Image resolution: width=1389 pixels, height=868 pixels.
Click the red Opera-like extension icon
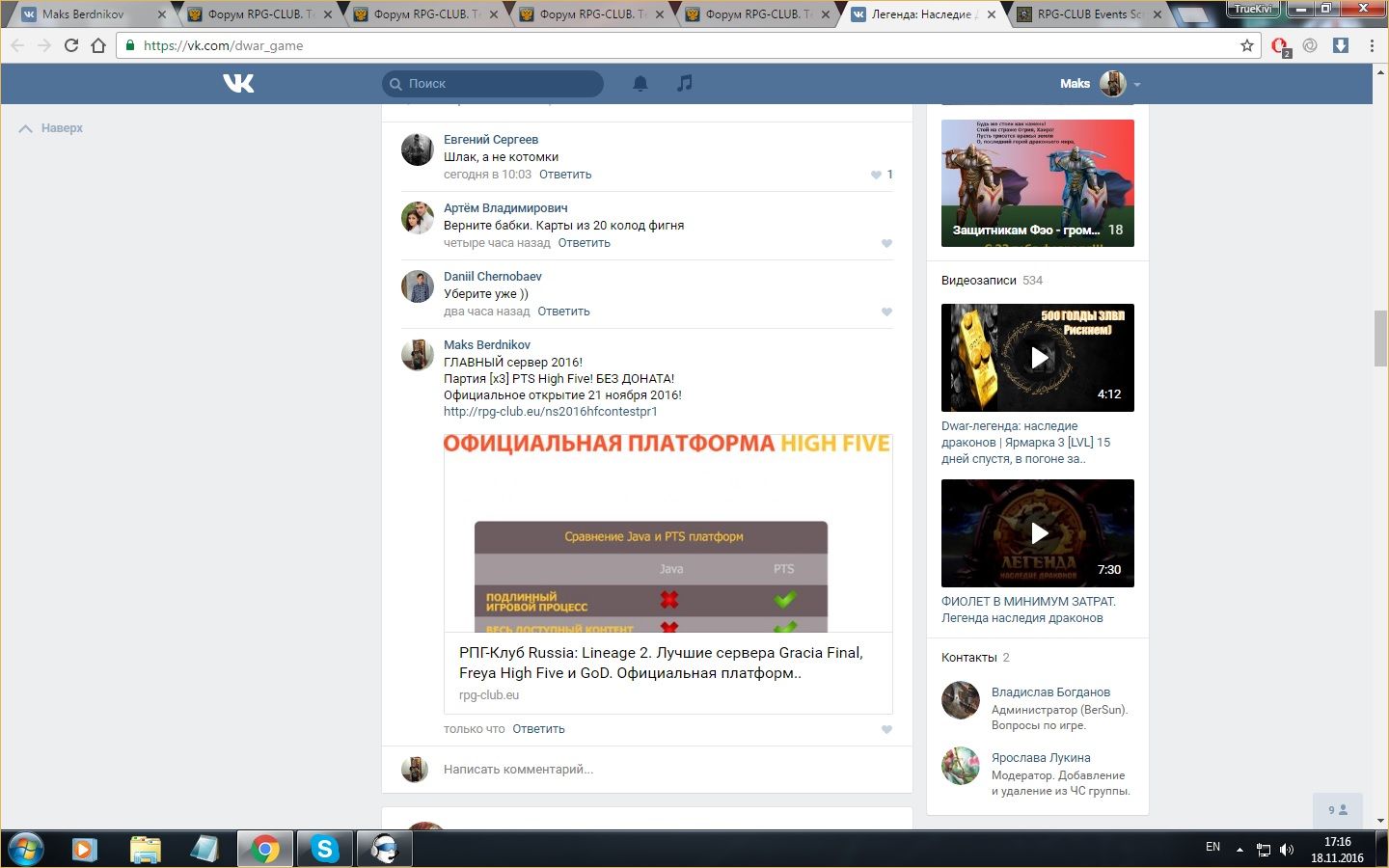(1280, 46)
